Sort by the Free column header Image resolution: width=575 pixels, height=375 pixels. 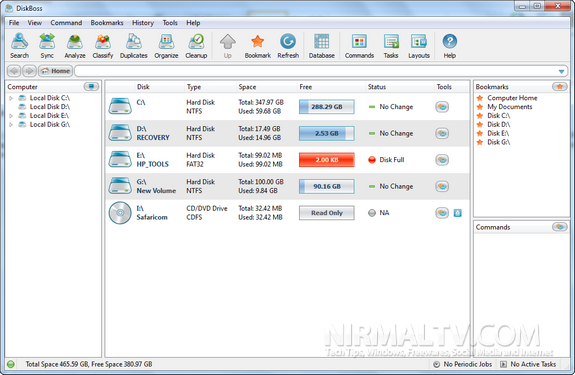pyautogui.click(x=305, y=87)
